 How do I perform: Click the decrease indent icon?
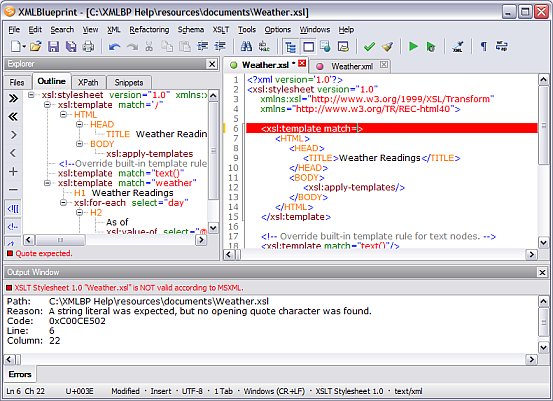[x=220, y=46]
